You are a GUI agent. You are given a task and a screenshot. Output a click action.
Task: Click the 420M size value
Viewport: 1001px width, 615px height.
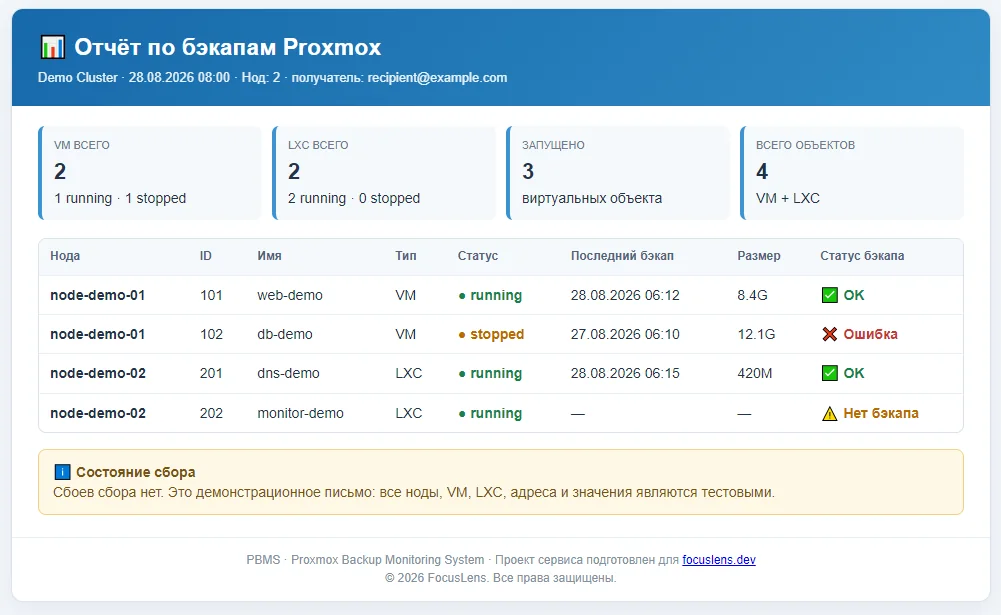(755, 373)
